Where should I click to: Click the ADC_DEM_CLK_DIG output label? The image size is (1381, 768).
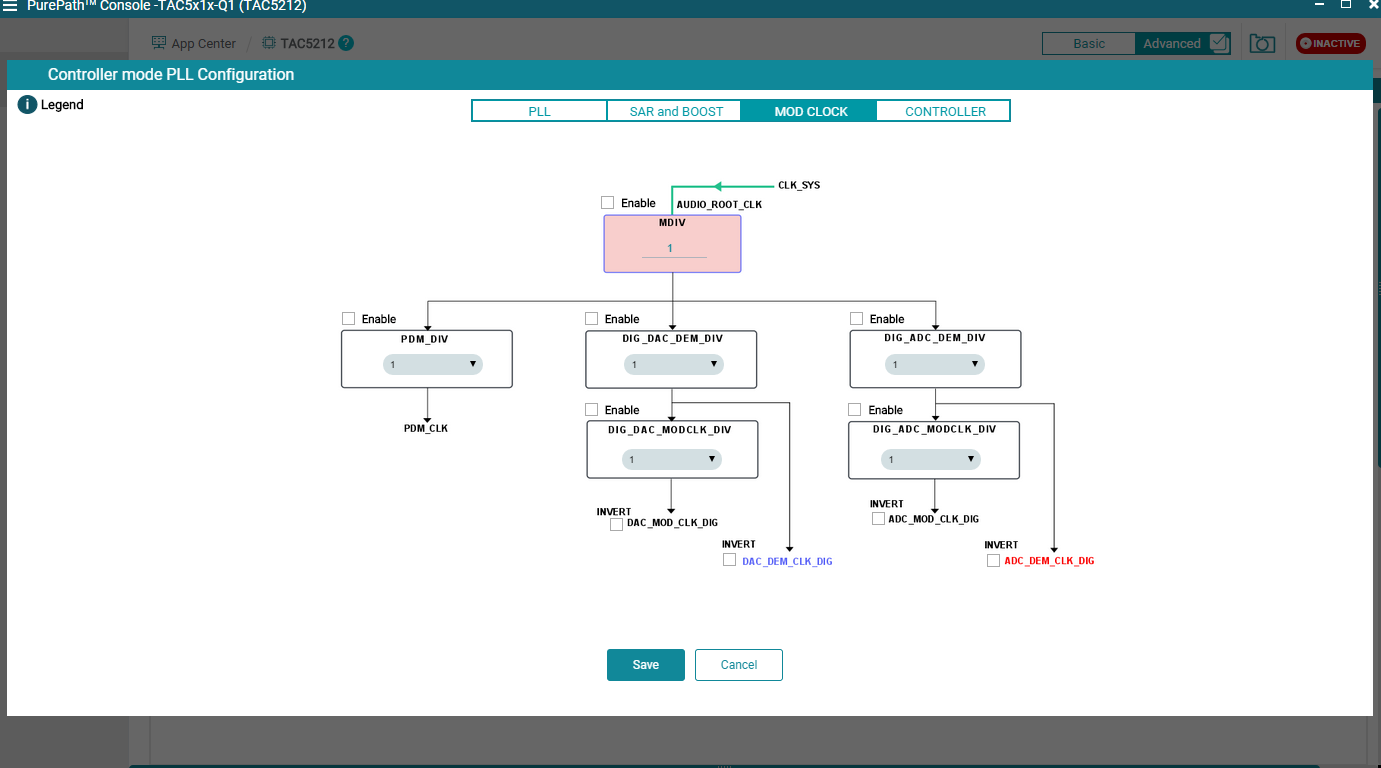[x=1049, y=561]
